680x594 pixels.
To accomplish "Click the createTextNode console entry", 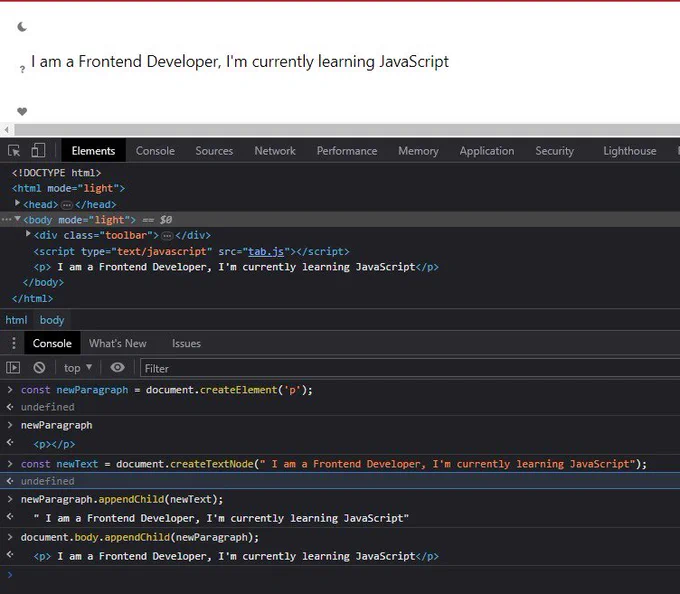I will click(x=333, y=464).
